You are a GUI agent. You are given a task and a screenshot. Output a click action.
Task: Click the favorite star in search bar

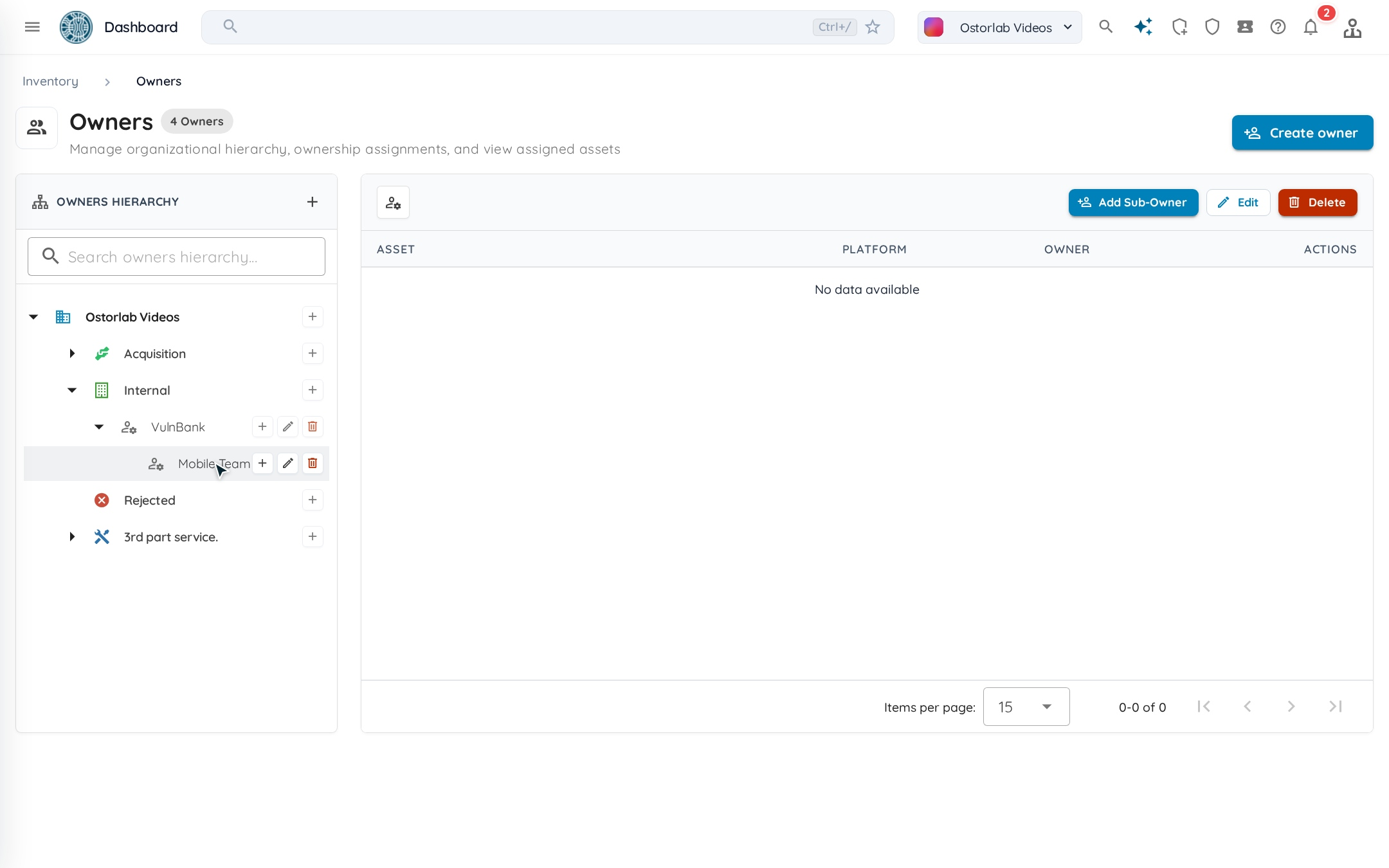click(873, 27)
